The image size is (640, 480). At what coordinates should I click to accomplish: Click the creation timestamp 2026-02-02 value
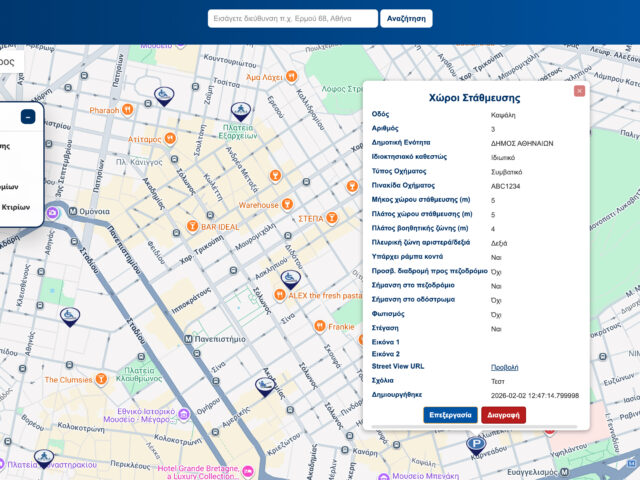tap(535, 396)
